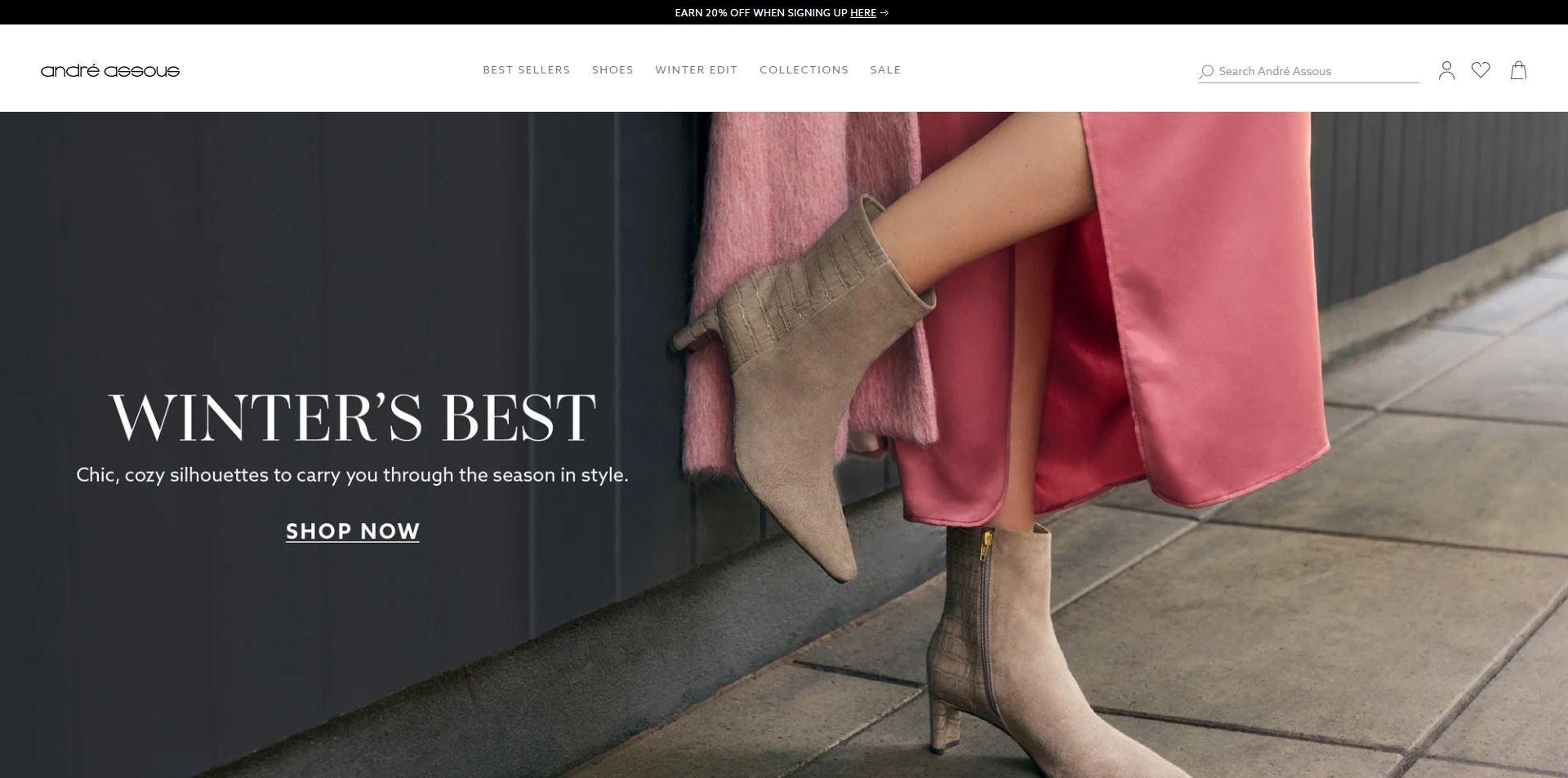Click the arrow icon in promo banner

884,13
